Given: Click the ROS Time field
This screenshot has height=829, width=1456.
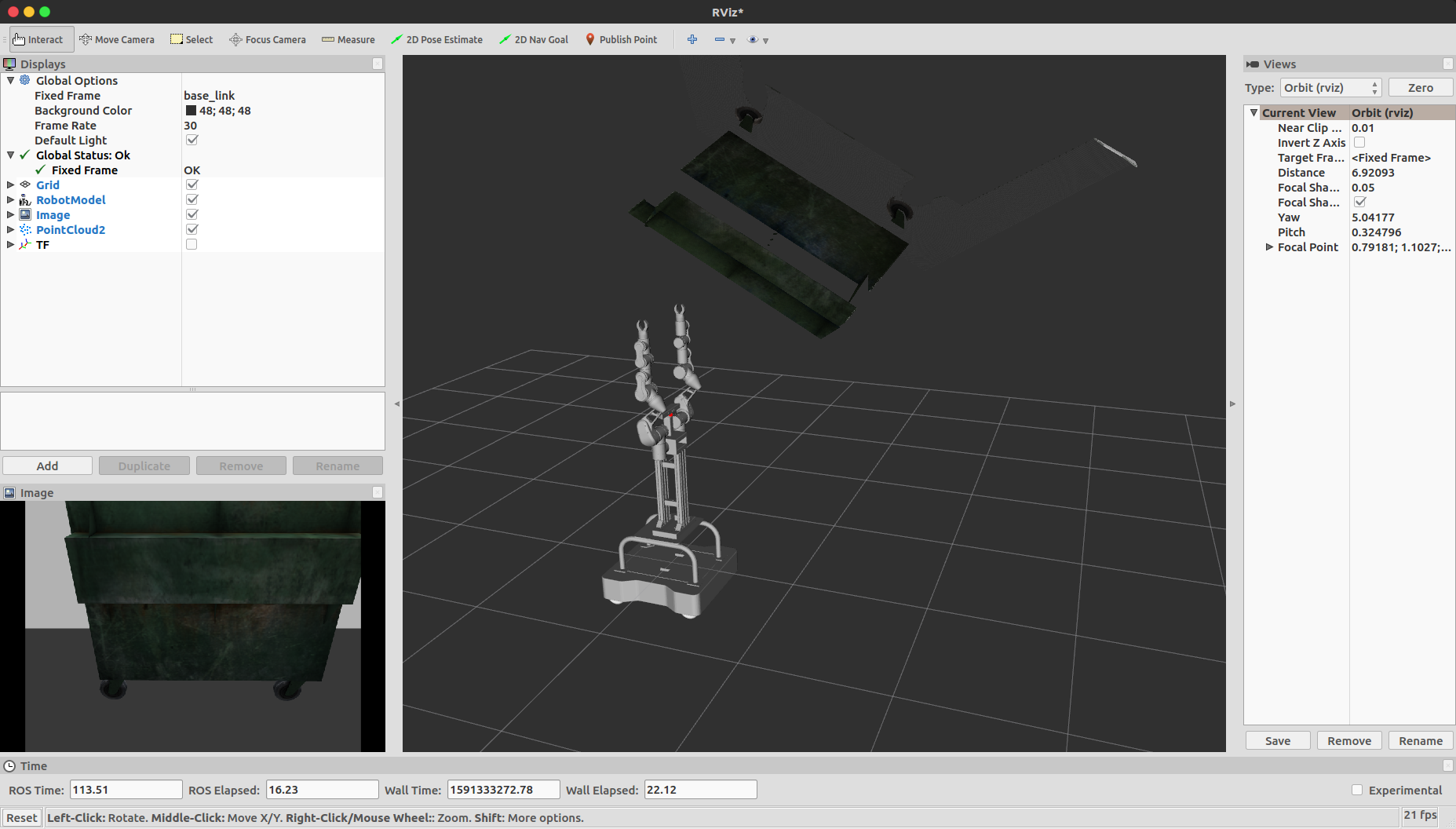Looking at the screenshot, I should [126, 790].
